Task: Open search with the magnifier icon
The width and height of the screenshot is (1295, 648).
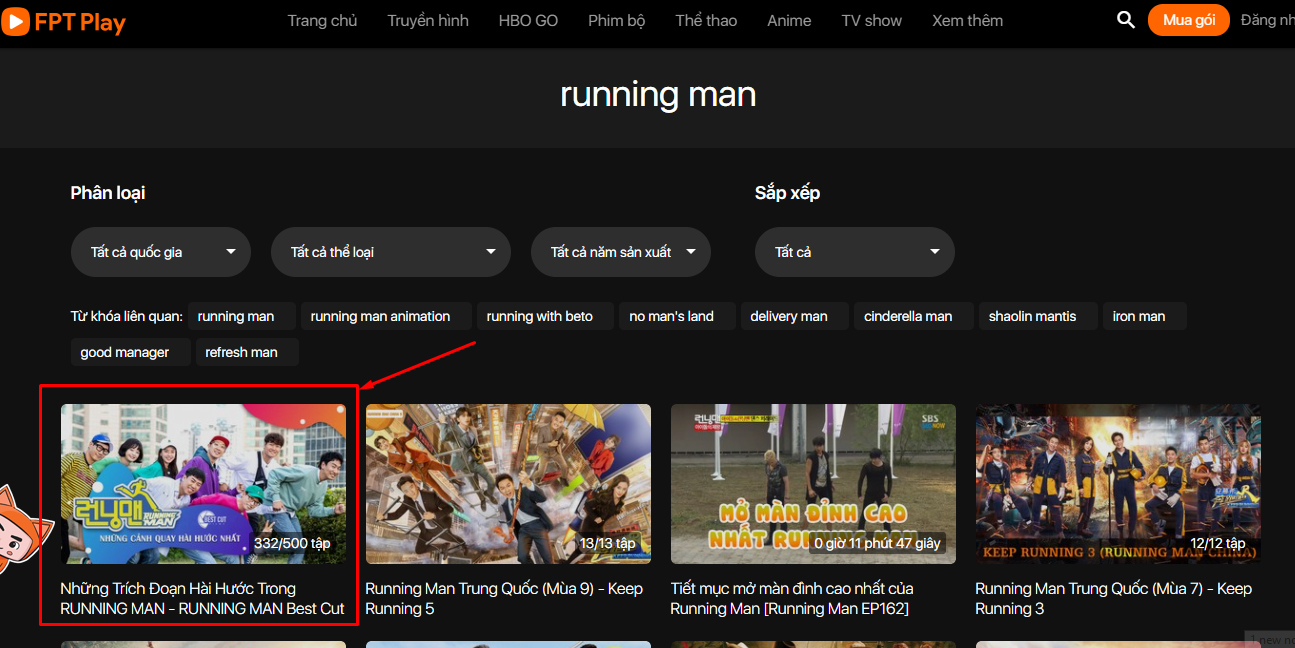Action: click(x=1126, y=20)
